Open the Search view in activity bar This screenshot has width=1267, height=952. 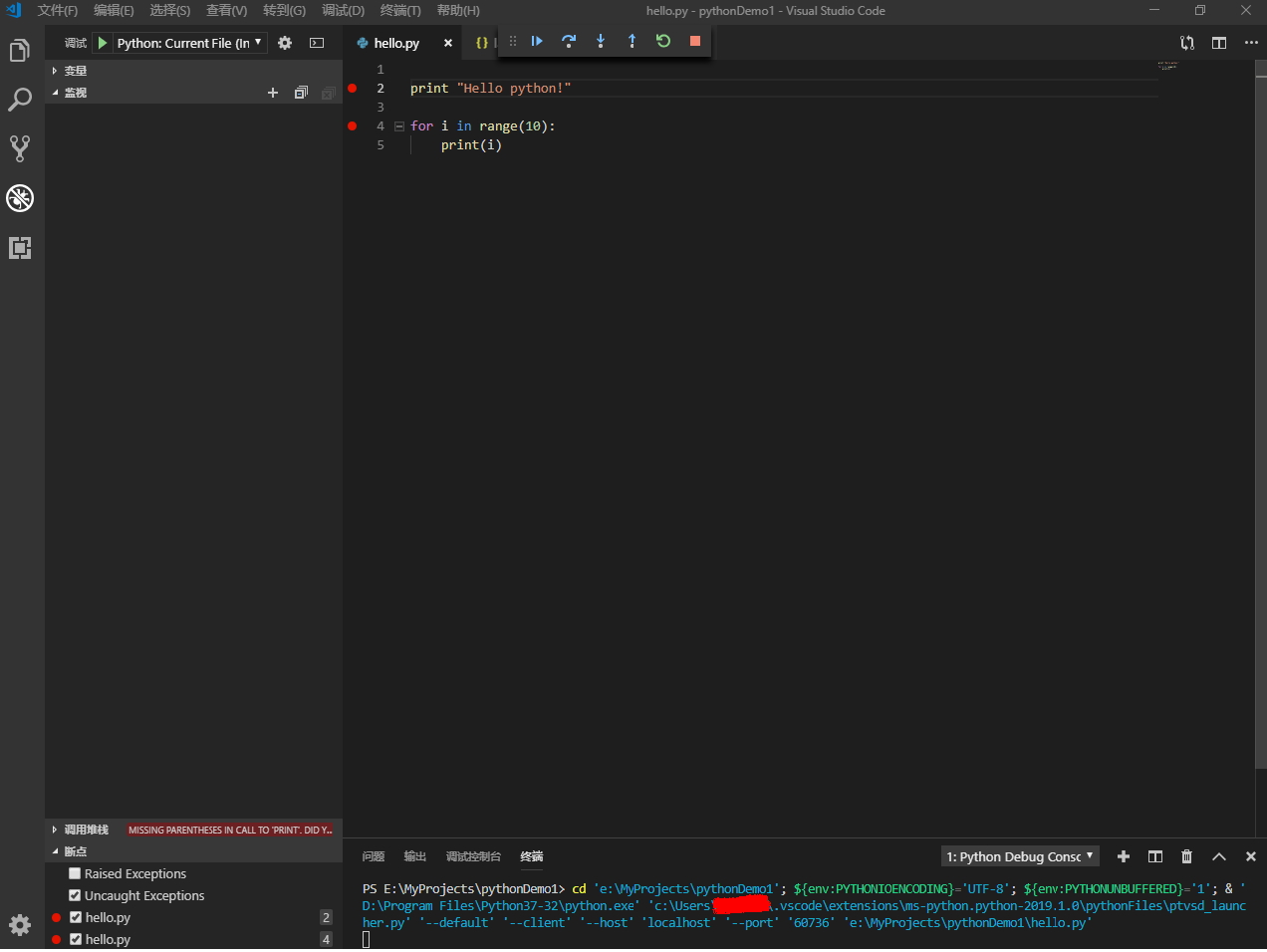(20, 100)
